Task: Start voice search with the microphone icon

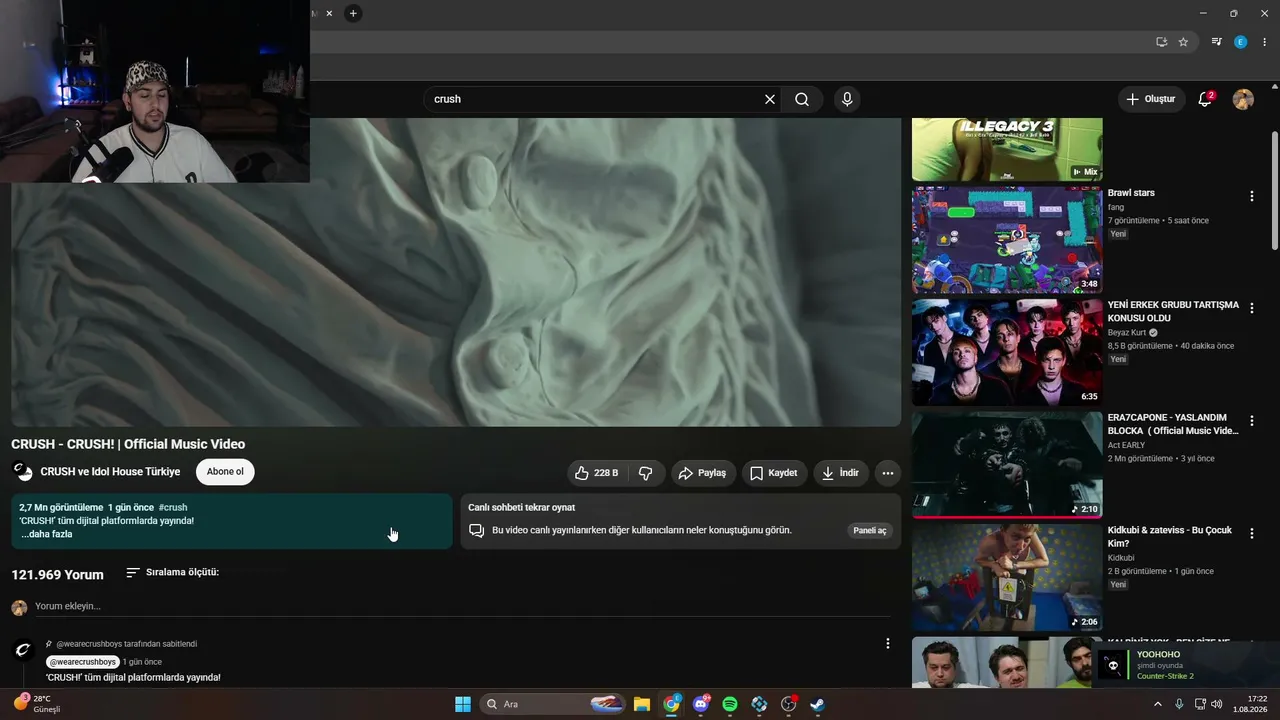Action: (847, 99)
